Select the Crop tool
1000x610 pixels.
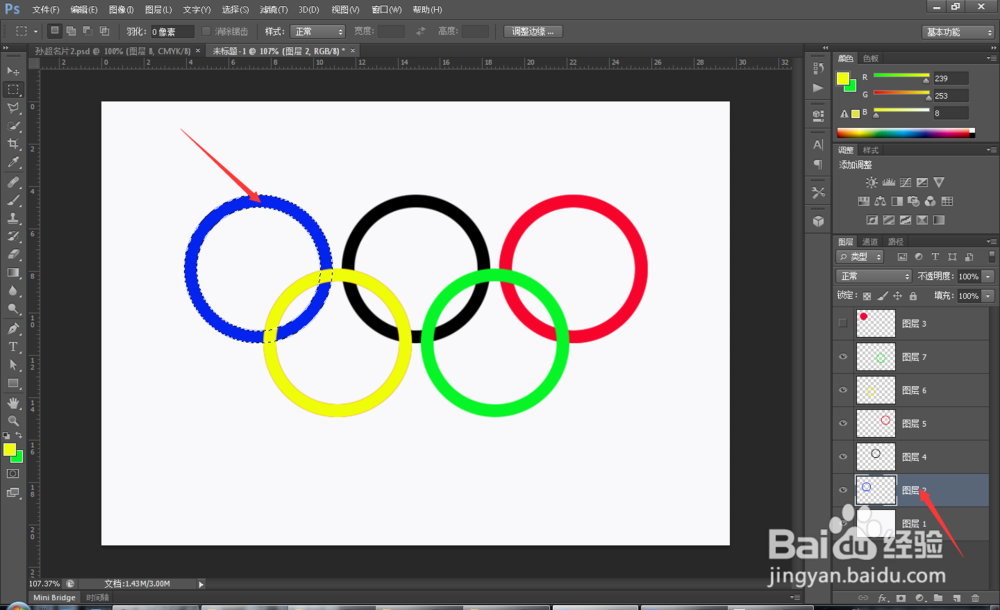[13, 144]
